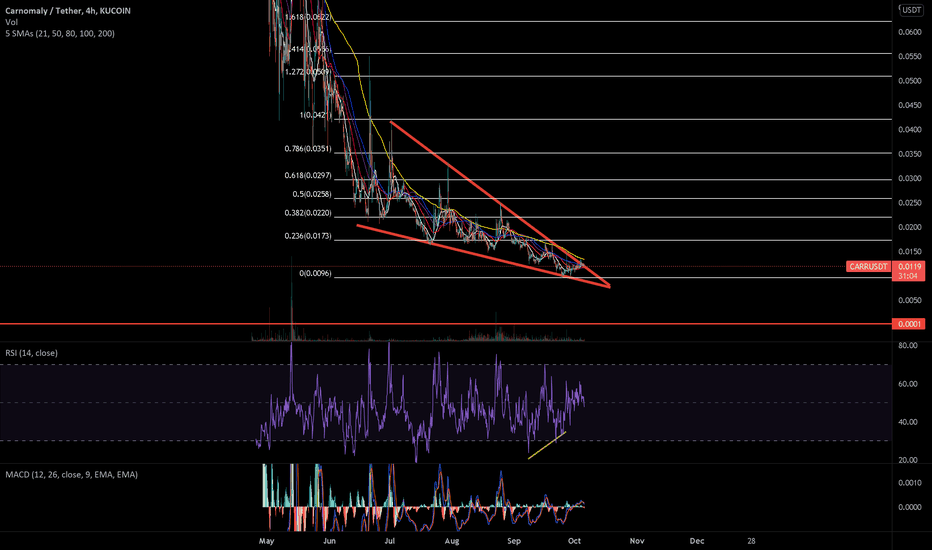Click the Jun label on the time axis
932x550 pixels.
tap(329, 540)
